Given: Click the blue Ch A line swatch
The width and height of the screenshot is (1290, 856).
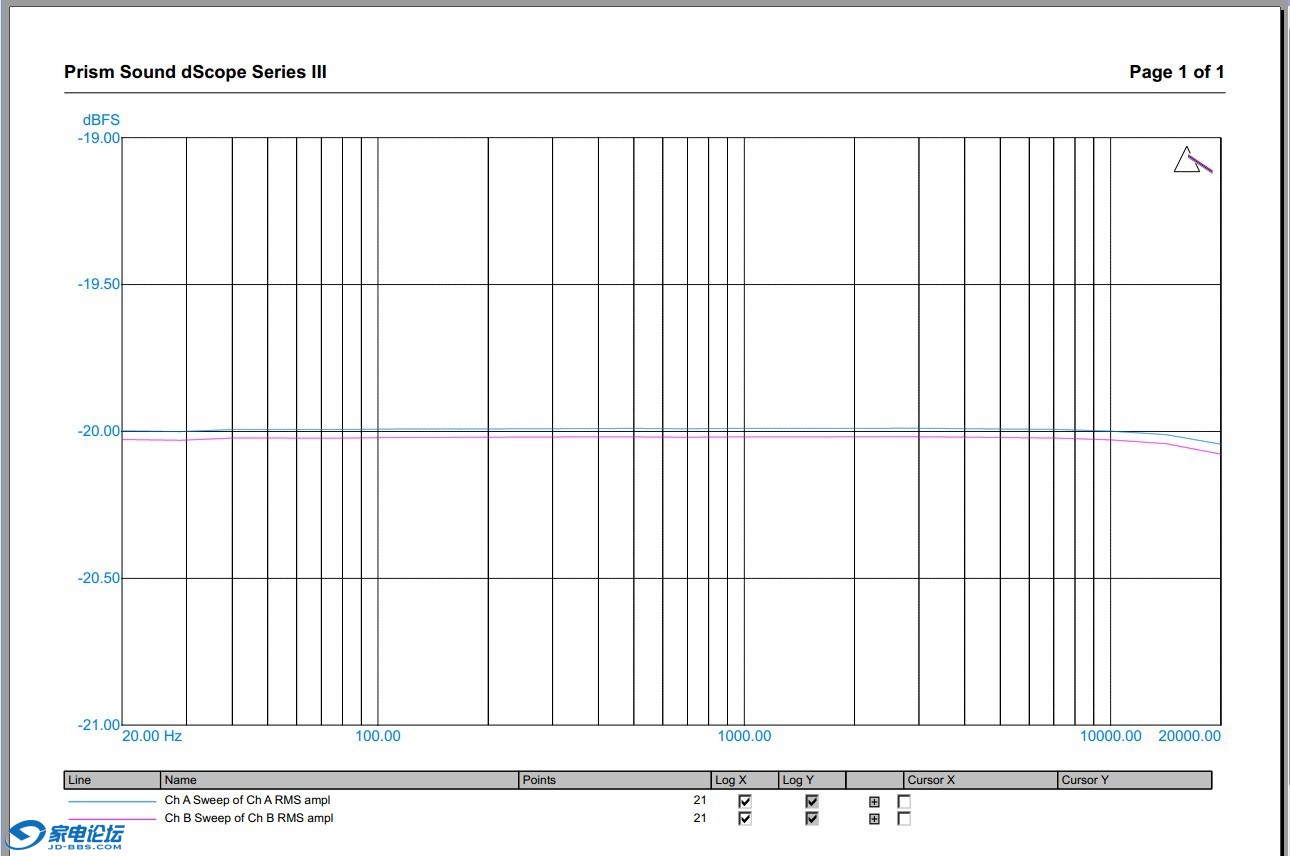Looking at the screenshot, I should click(111, 801).
